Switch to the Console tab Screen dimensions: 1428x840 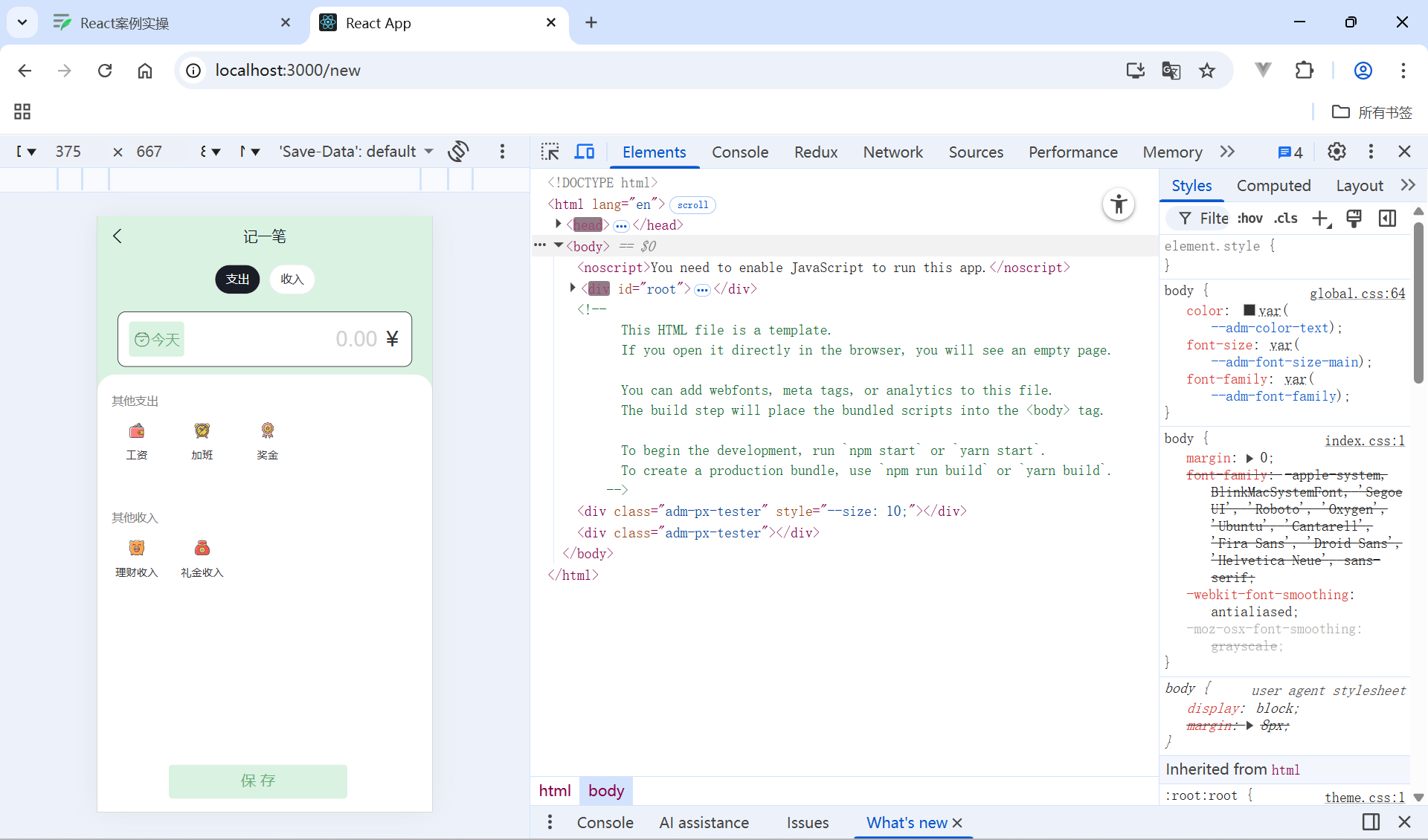click(x=739, y=152)
